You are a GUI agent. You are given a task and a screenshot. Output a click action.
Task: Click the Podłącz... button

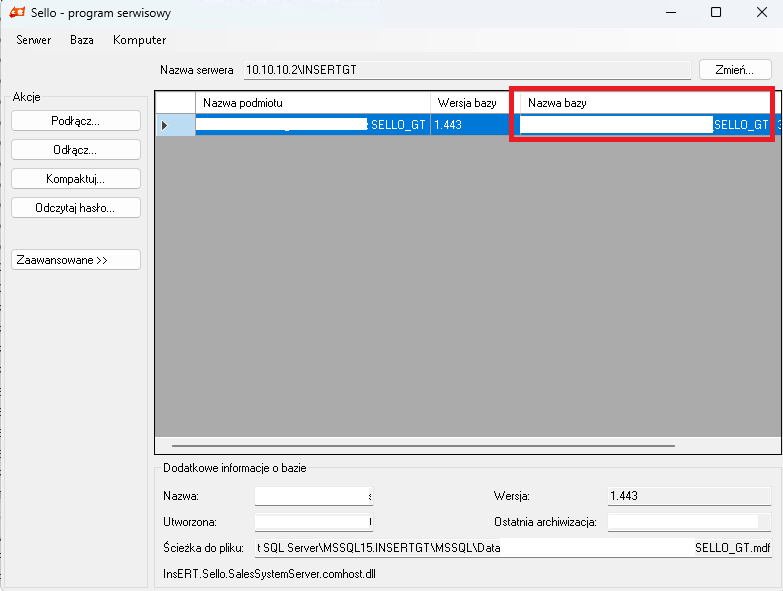click(76, 121)
